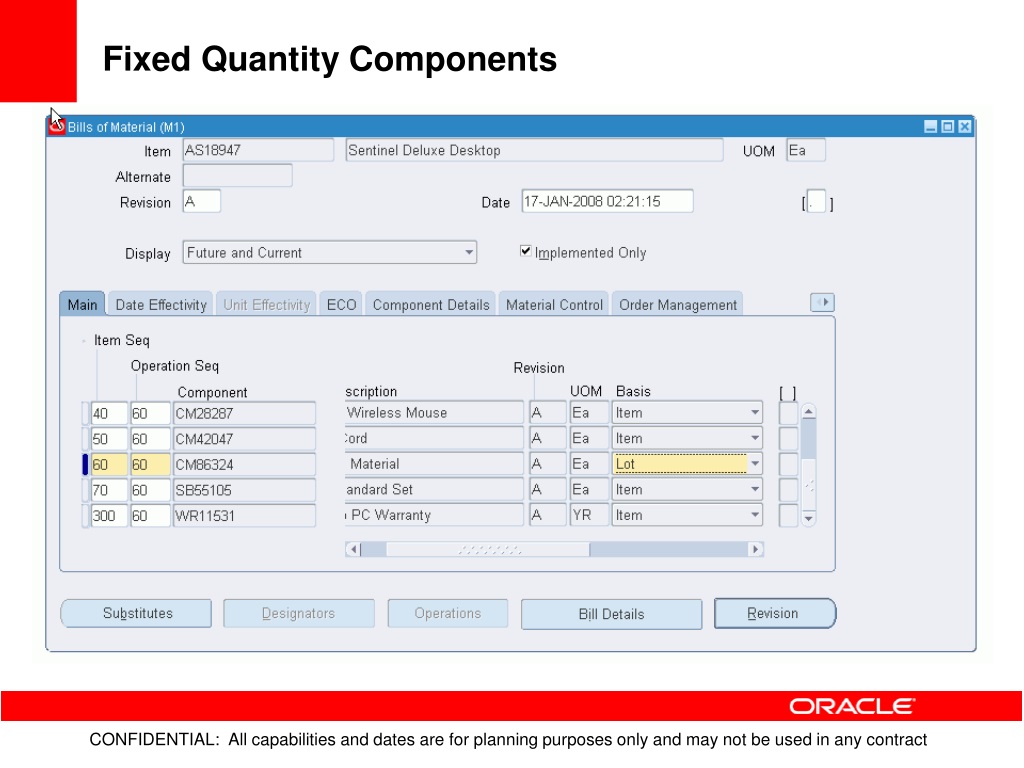Click the up arrow of vertical scrollbar
1024x768 pixels.
(808, 411)
